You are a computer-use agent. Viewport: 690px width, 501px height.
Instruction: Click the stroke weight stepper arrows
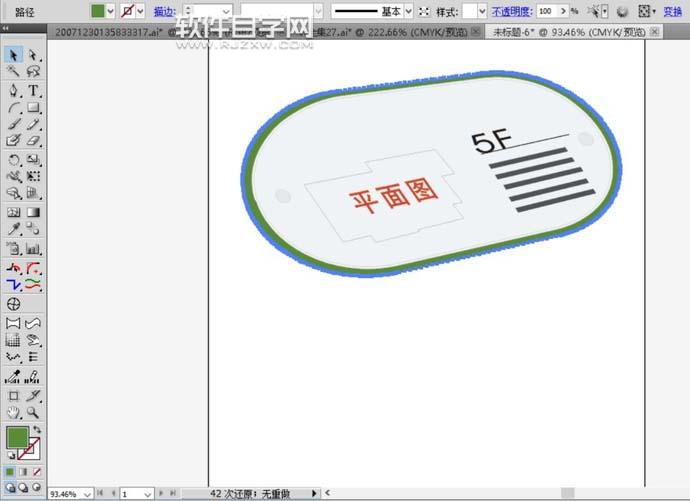pos(188,11)
